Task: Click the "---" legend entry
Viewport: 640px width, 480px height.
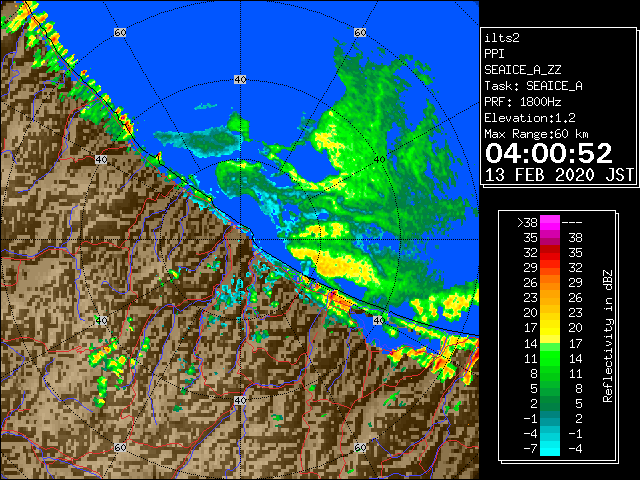Action: (x=572, y=223)
